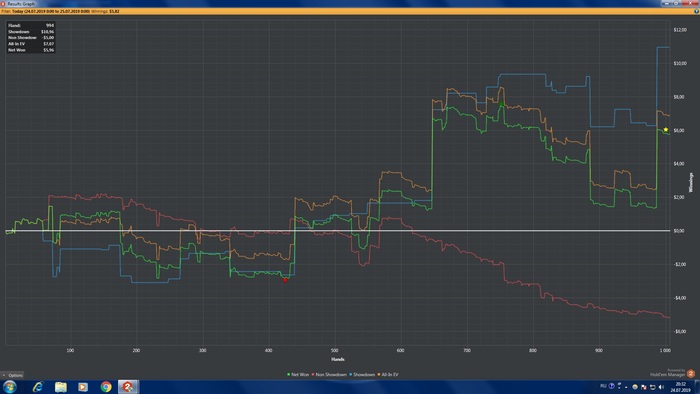Select Hold'em Manager 2 taskbar button

point(129,387)
